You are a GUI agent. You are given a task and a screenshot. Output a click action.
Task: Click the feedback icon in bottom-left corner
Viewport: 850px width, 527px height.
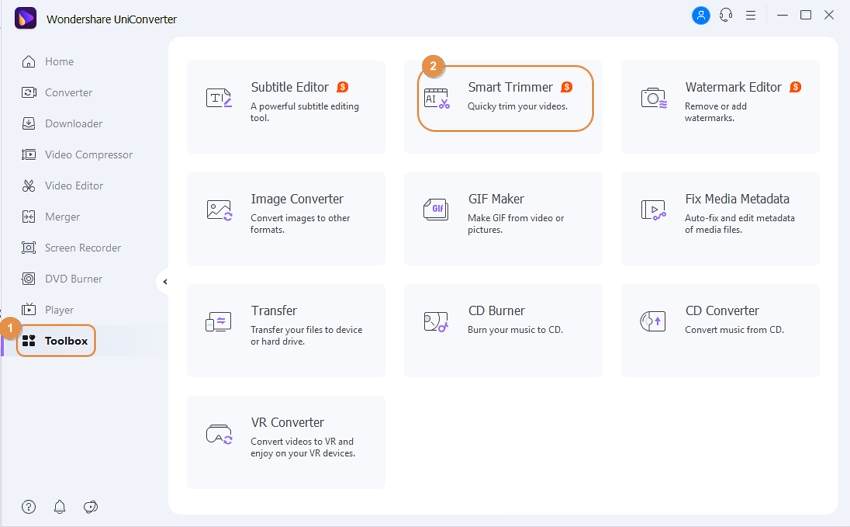(x=91, y=506)
